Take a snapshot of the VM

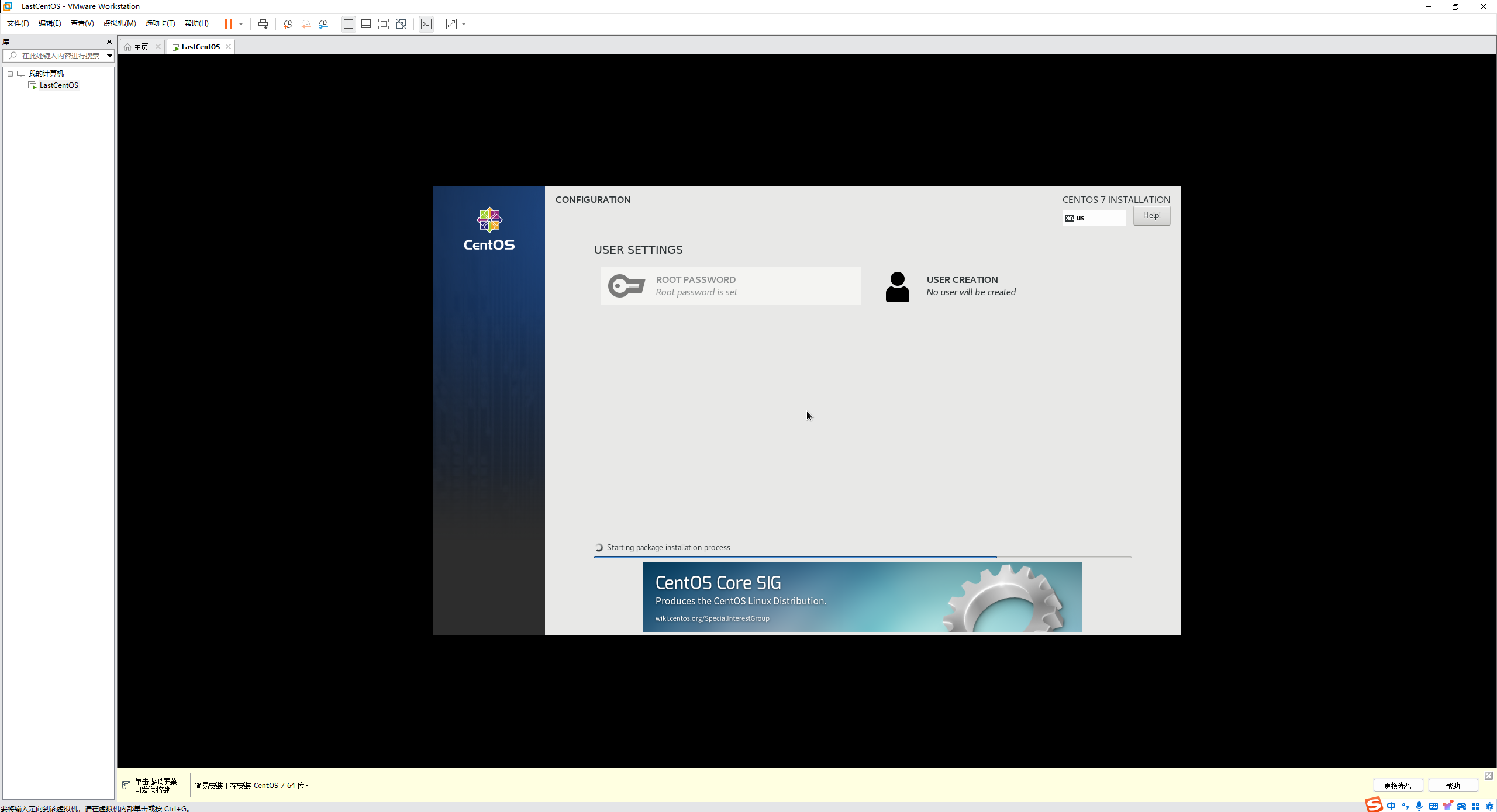pyautogui.click(x=288, y=24)
